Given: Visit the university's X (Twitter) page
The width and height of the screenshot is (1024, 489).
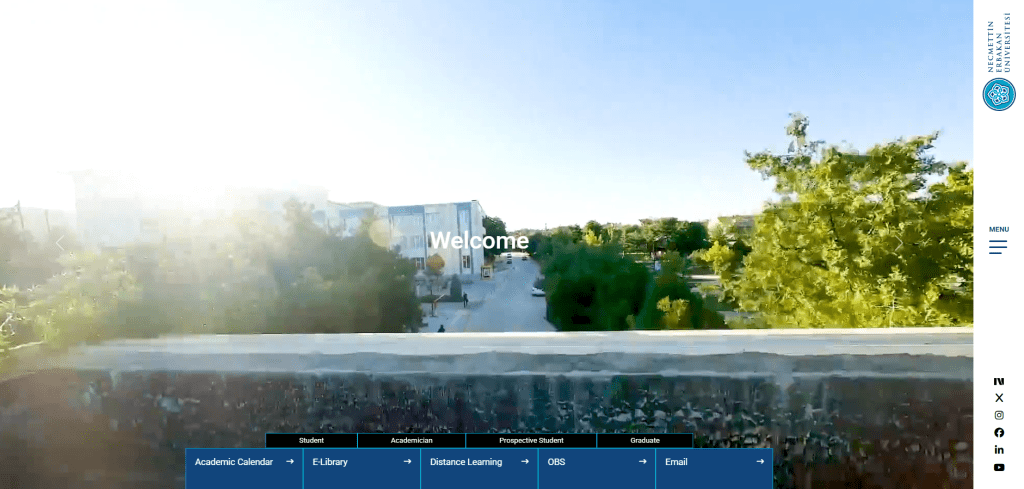Looking at the screenshot, I should 999,398.
